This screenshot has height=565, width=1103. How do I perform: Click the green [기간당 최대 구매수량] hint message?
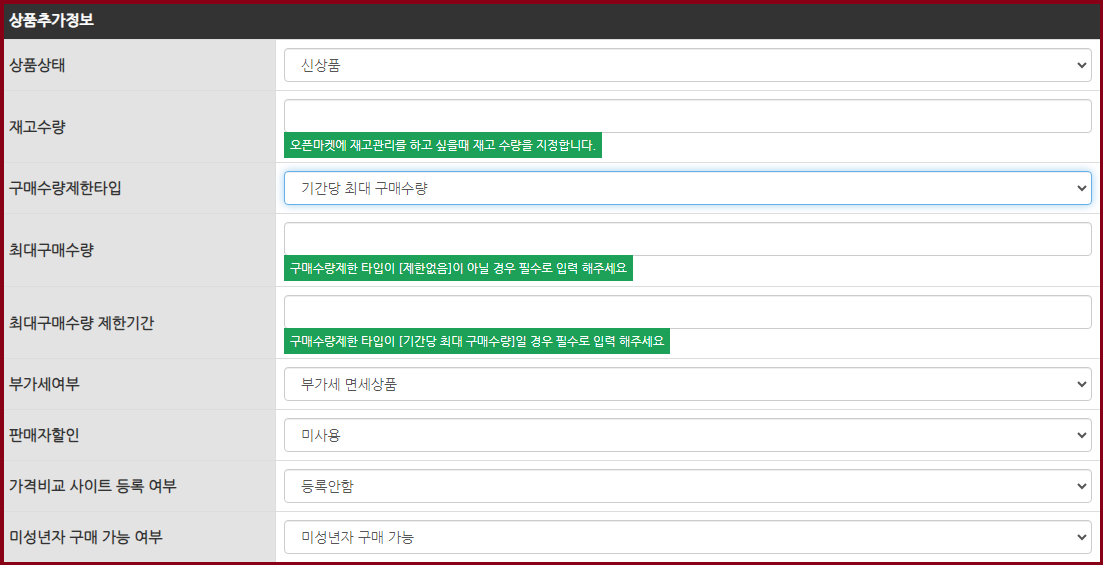tap(477, 342)
